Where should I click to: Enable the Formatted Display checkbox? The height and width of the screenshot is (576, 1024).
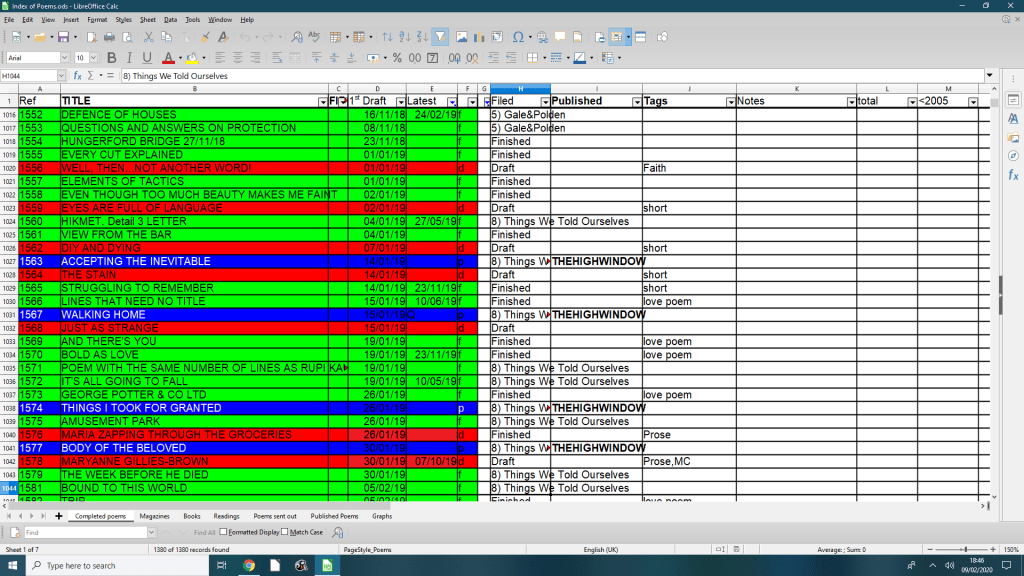pyautogui.click(x=223, y=532)
